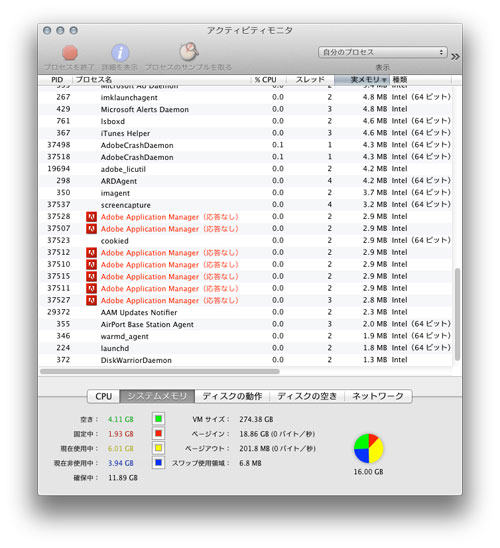Select the launchd process
This screenshot has width=500, height=548.
point(245,348)
